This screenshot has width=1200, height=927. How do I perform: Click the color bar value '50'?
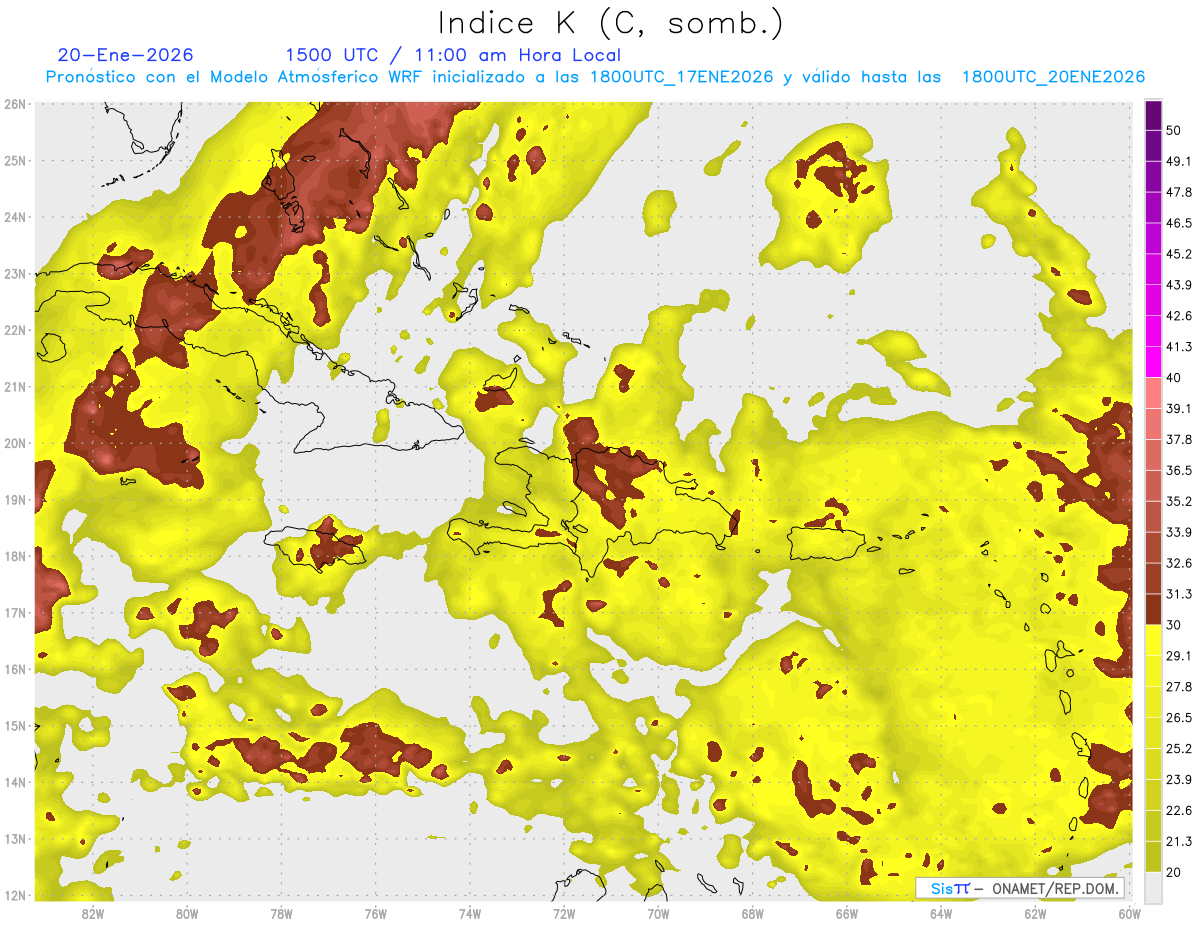point(1175,130)
